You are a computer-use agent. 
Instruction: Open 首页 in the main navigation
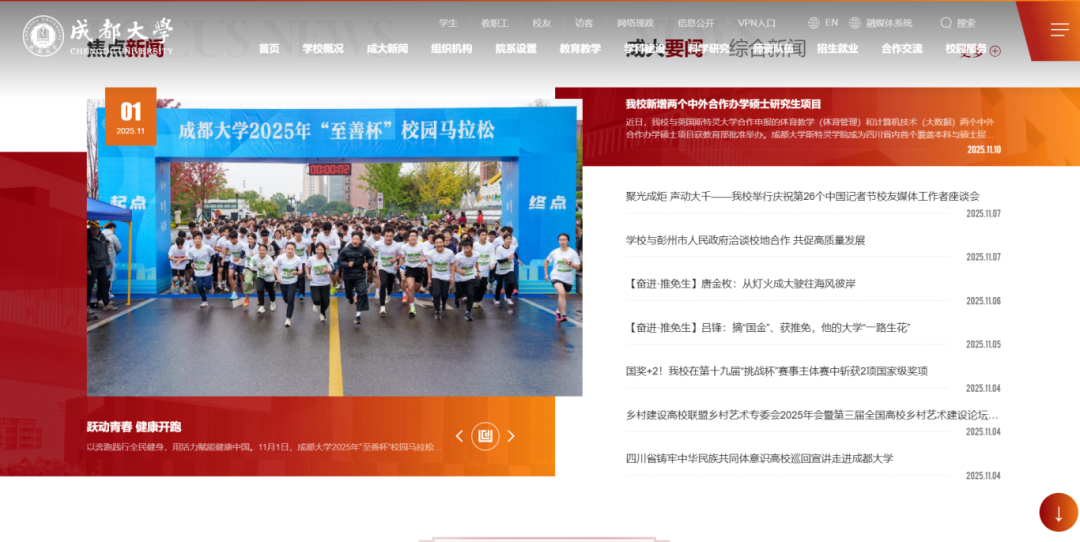pyautogui.click(x=269, y=48)
